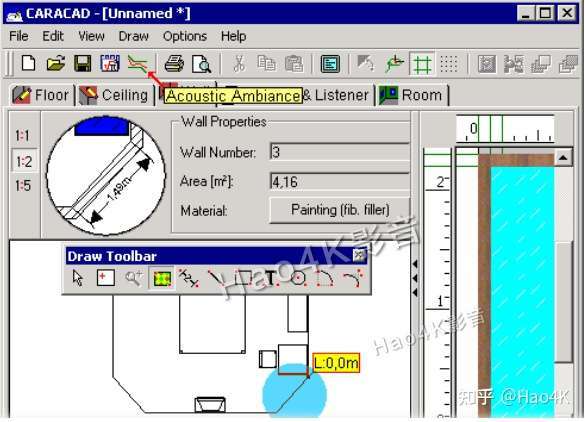Click the small square object in floor plan
Image resolution: width=585 pixels, height=422 pixels.
[268, 359]
